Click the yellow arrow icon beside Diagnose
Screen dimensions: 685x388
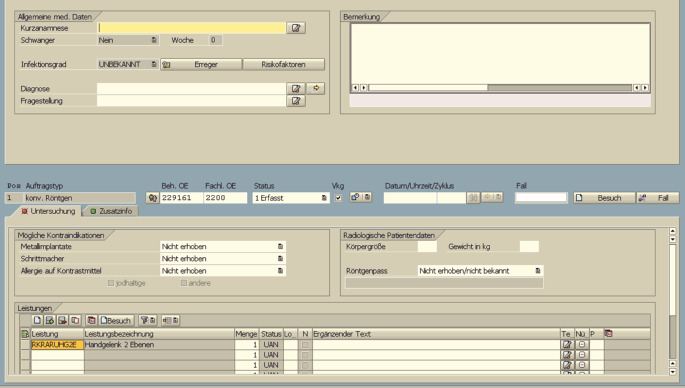[x=315, y=88]
